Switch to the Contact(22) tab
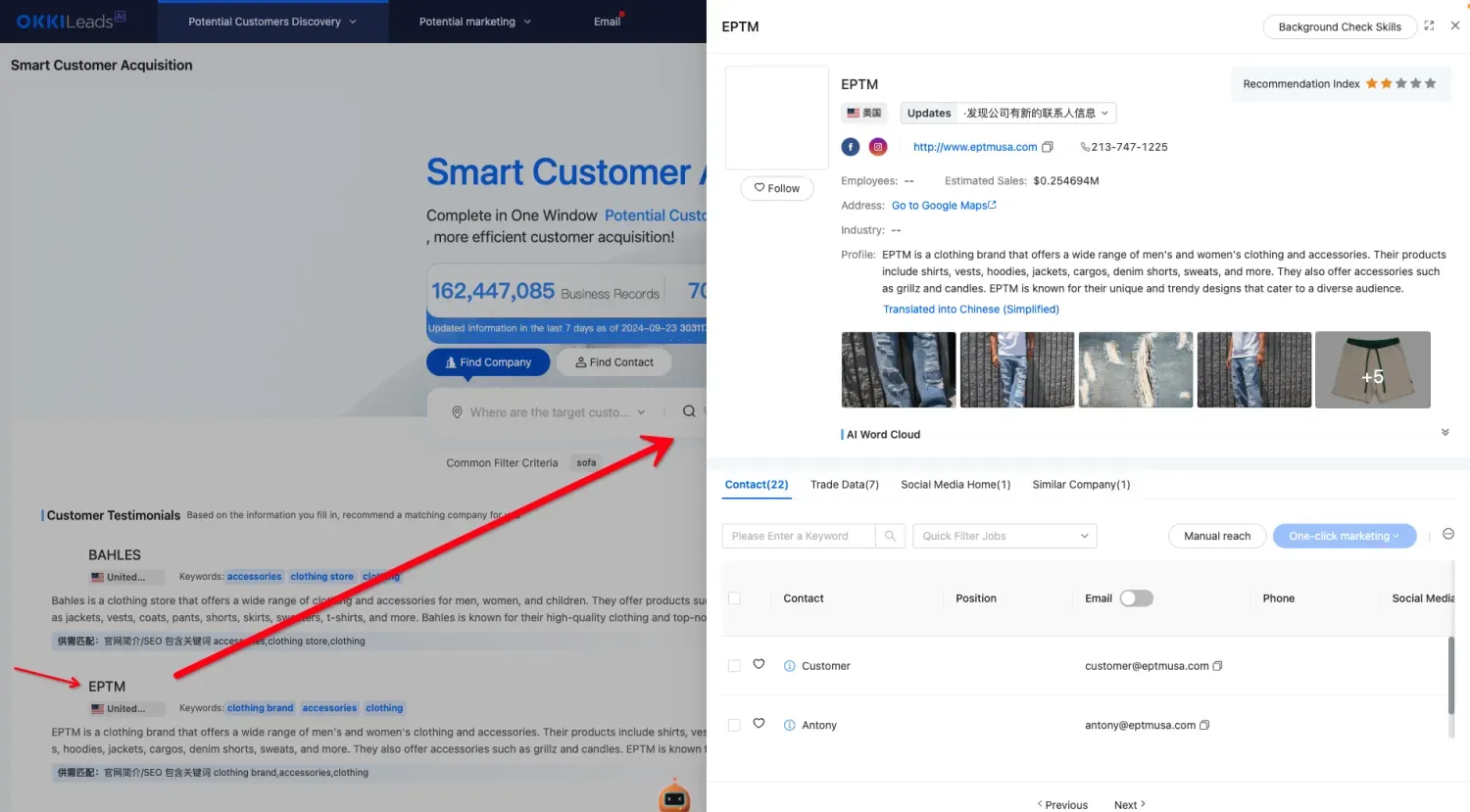 (757, 485)
